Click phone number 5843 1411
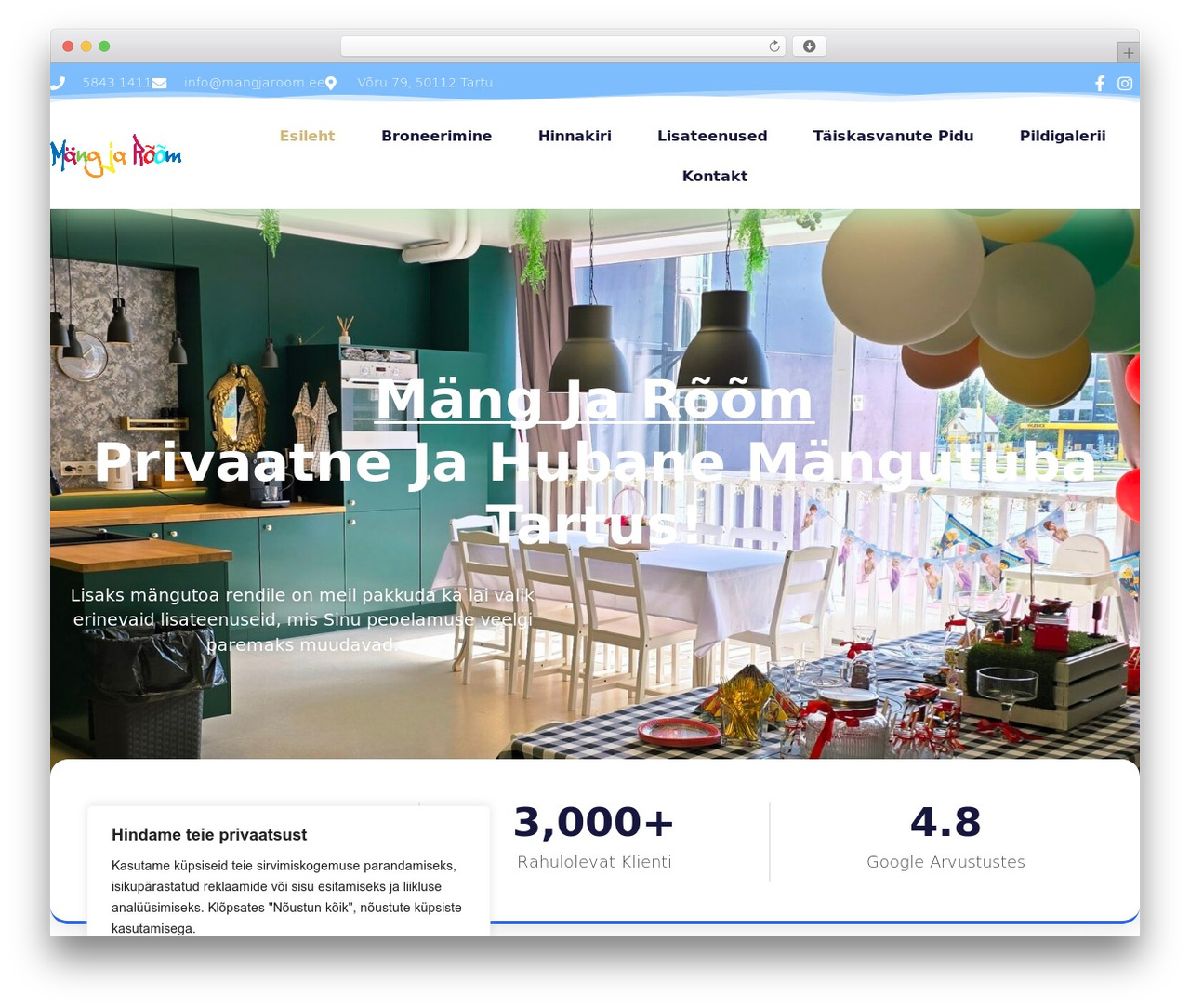Screen dimensions: 1190x1008 pos(117,83)
